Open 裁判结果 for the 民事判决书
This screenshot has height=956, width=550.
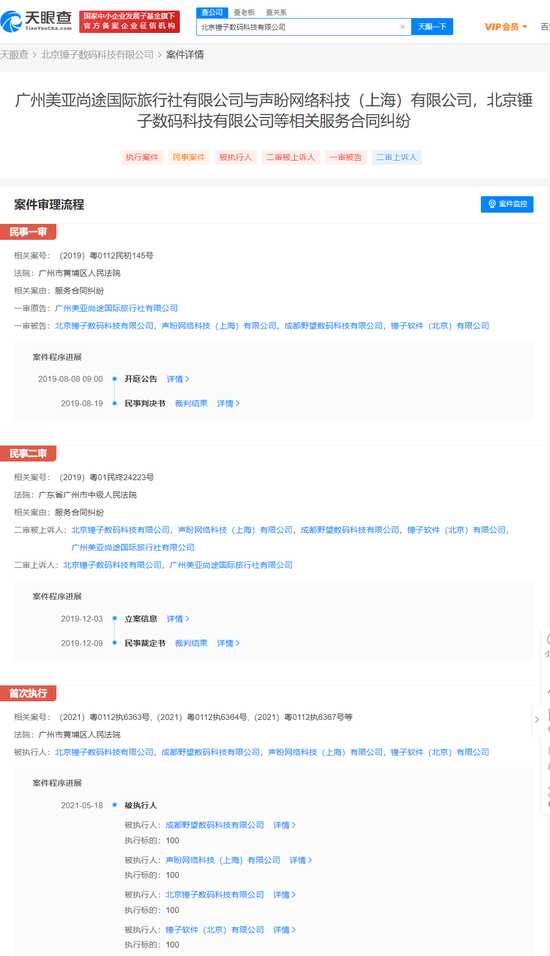[x=191, y=404]
